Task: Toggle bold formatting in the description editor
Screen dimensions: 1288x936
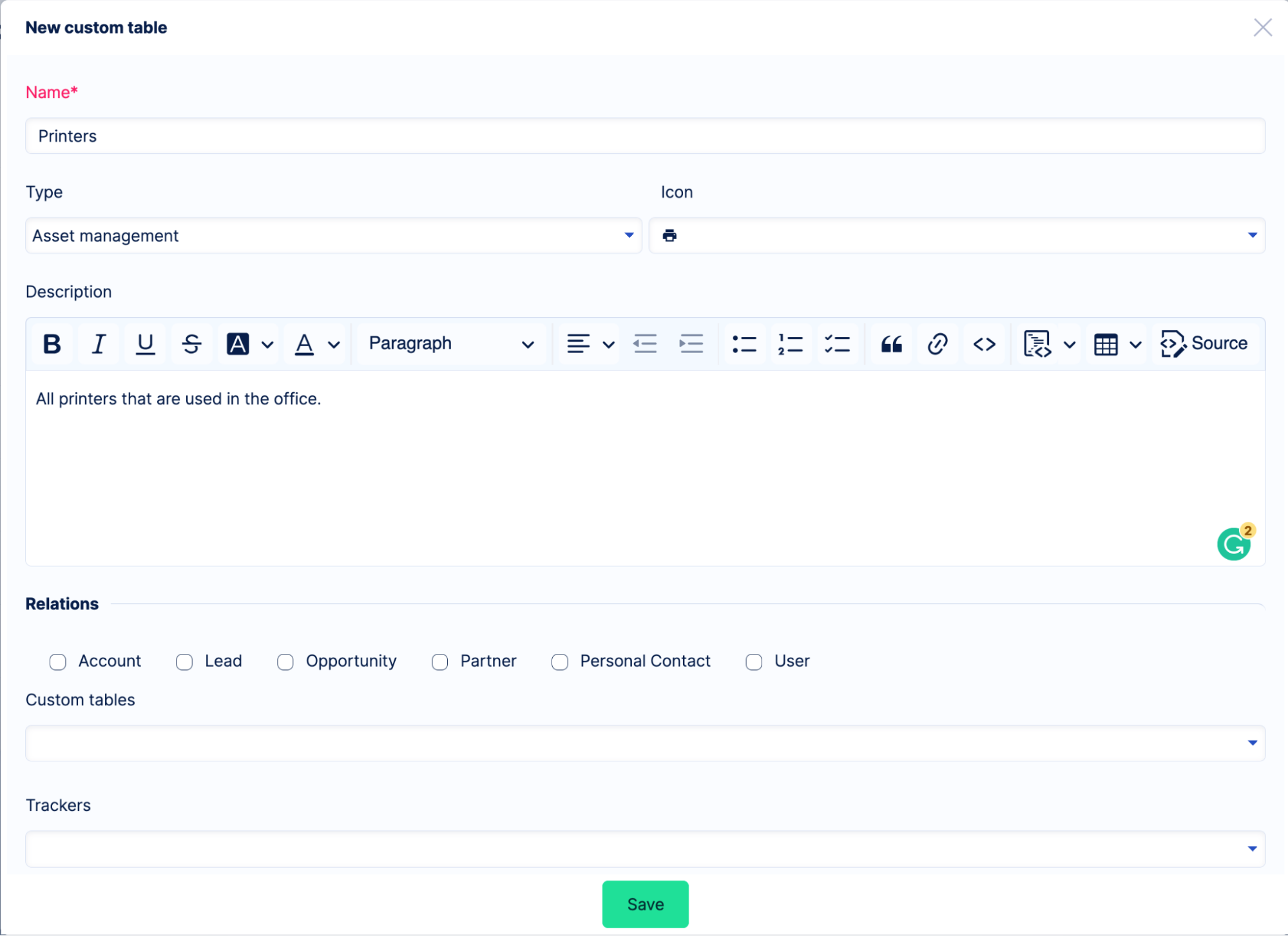Action: coord(52,344)
